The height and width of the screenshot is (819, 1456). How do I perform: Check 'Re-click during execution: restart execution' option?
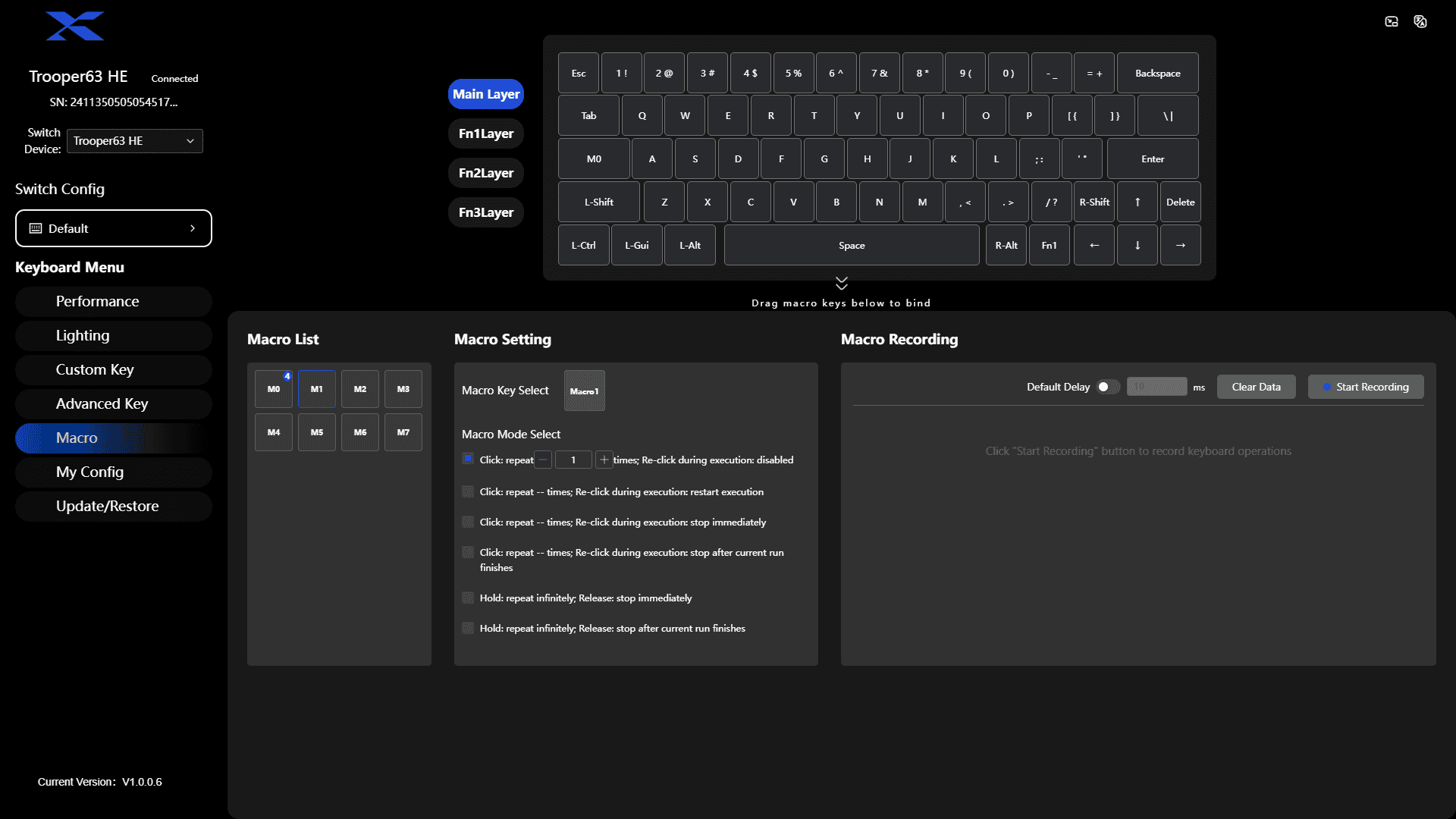pos(468,491)
